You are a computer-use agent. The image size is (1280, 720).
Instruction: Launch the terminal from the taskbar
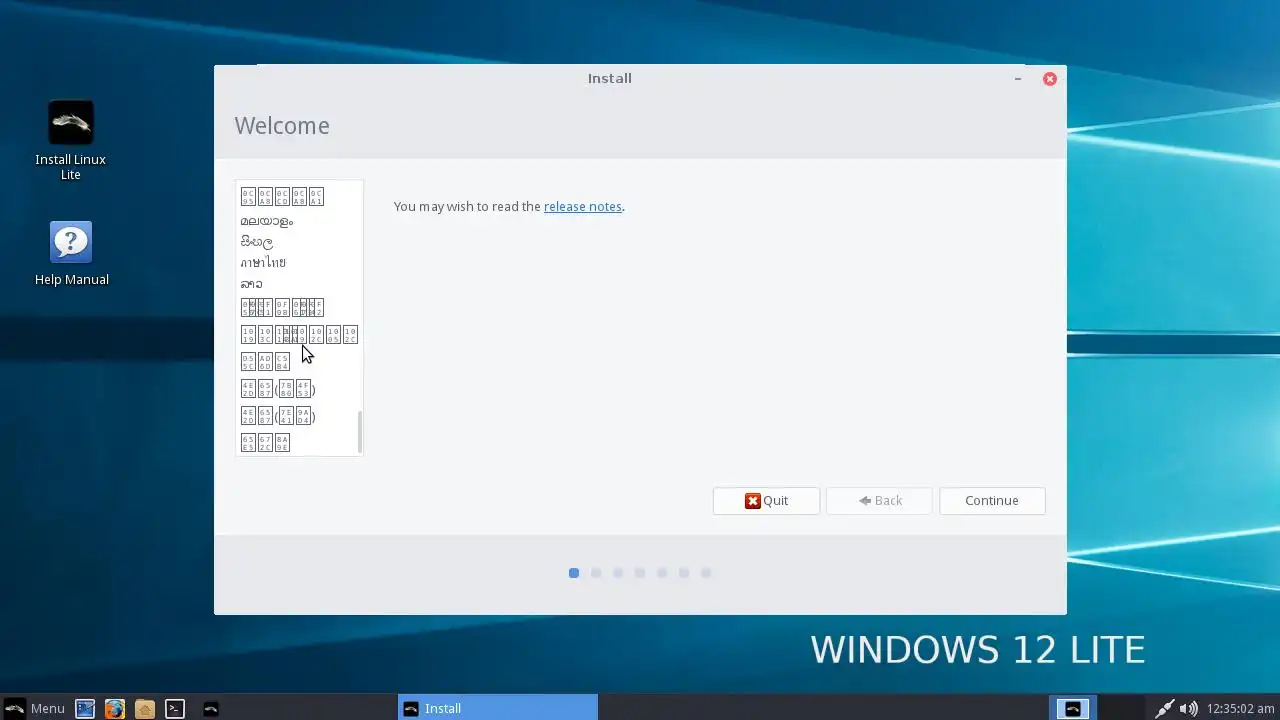(175, 708)
